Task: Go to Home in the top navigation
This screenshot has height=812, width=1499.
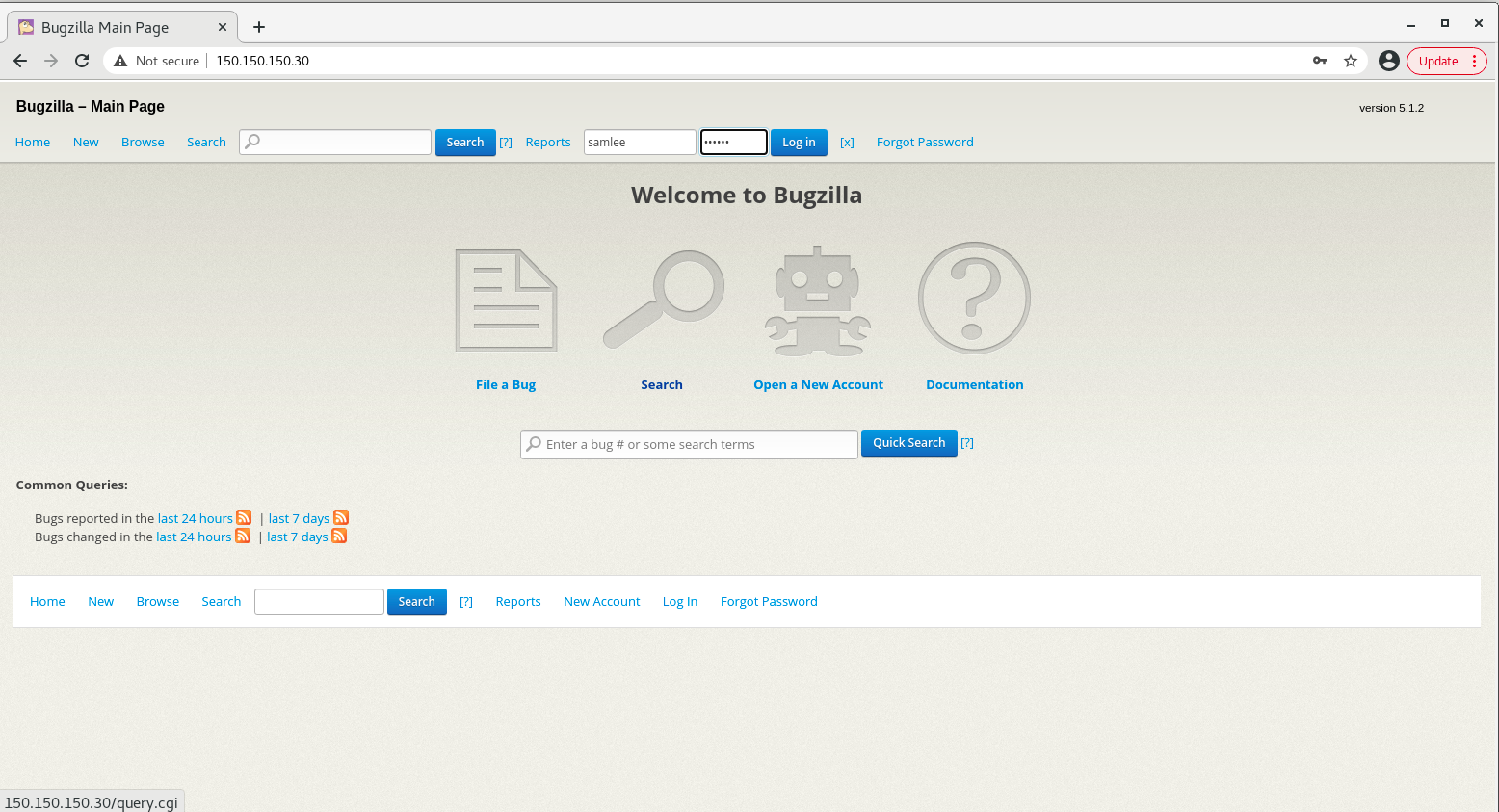Action: (x=33, y=142)
